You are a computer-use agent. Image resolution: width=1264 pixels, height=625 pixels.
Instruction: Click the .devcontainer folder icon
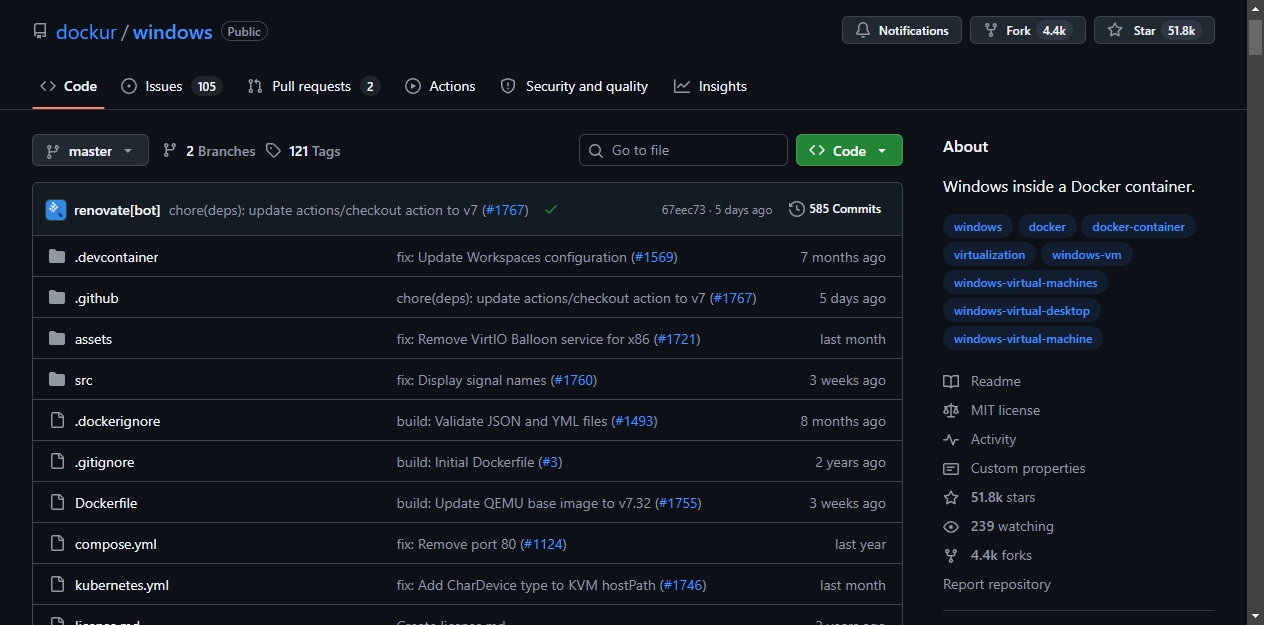[x=57, y=257]
